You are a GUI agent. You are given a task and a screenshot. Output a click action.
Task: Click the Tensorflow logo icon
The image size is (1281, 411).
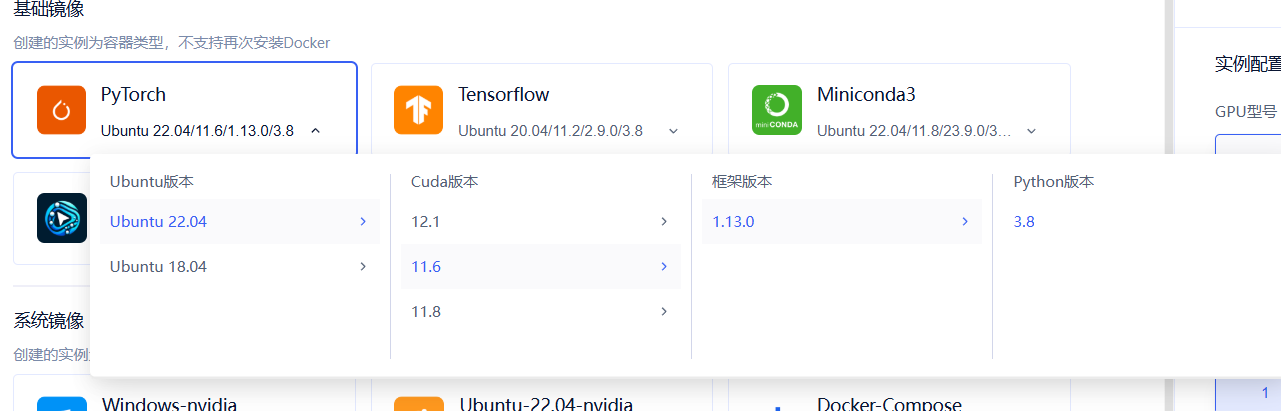point(418,110)
